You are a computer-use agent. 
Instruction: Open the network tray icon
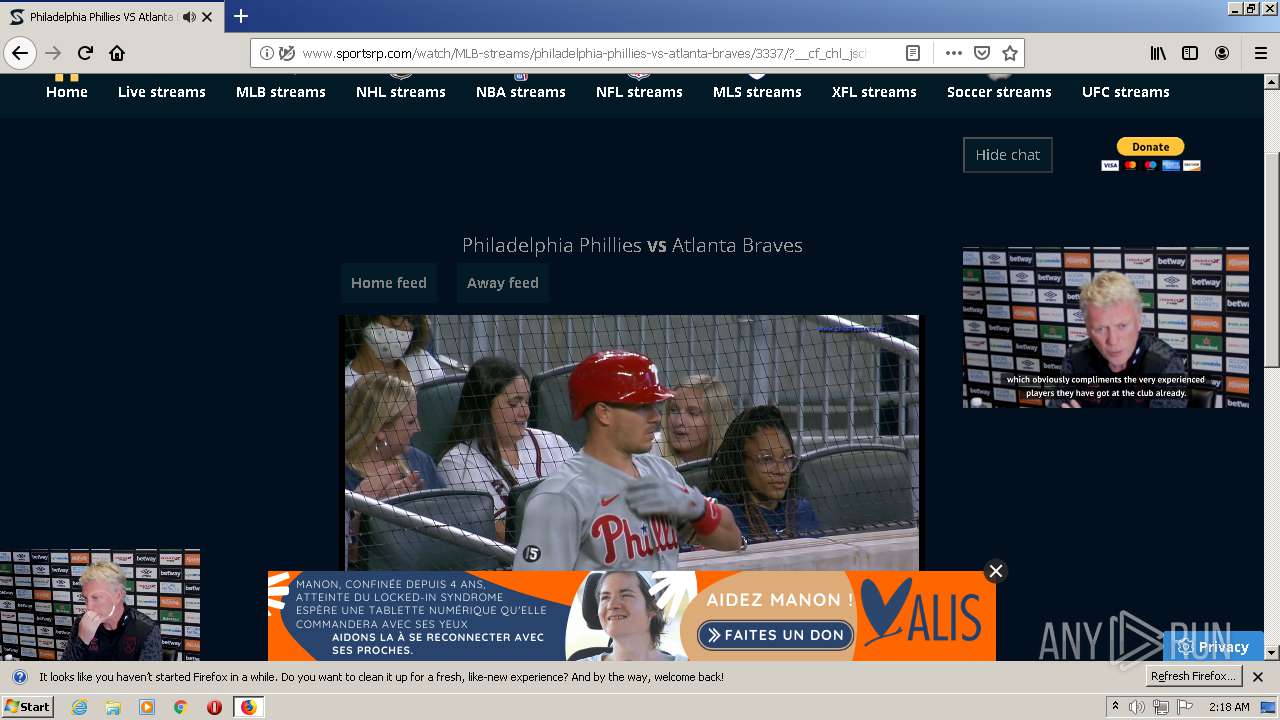click(1161, 707)
